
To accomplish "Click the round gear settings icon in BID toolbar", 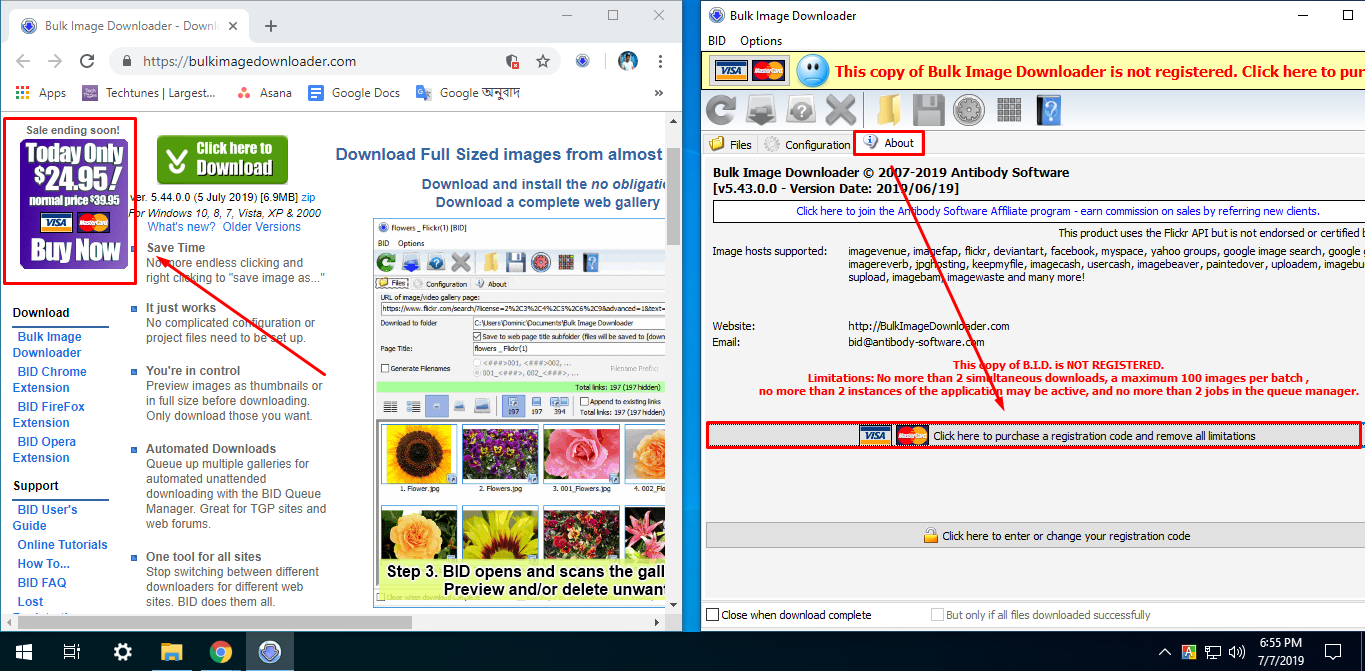I will pos(967,109).
